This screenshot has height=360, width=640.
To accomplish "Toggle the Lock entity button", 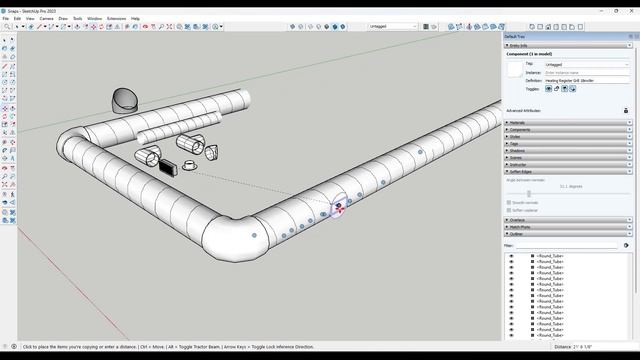I will click(x=556, y=89).
